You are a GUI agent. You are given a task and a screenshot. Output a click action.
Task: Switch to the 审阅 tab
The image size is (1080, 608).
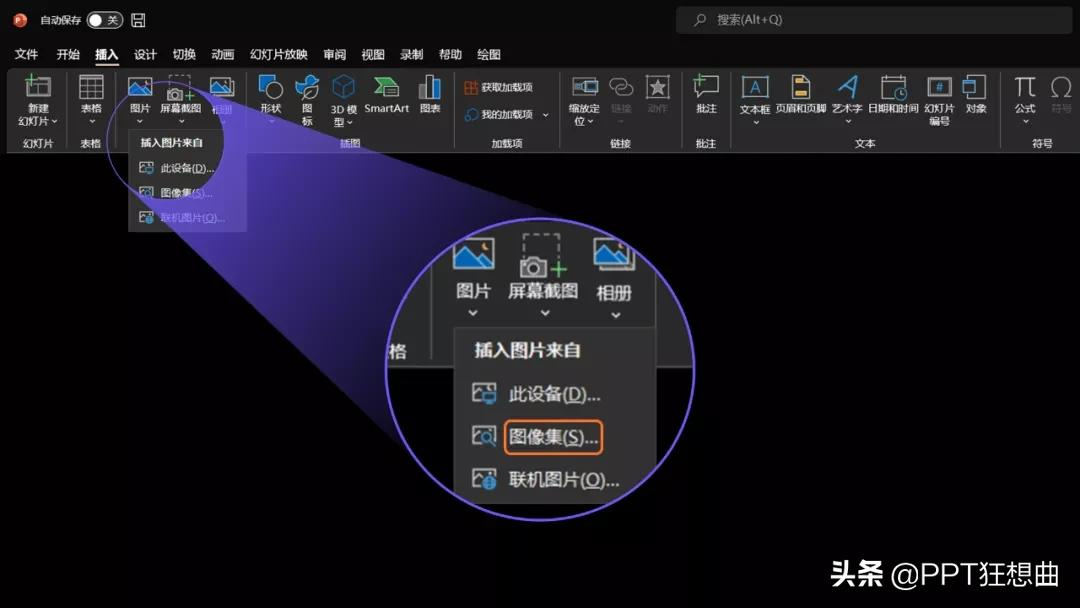(x=335, y=54)
